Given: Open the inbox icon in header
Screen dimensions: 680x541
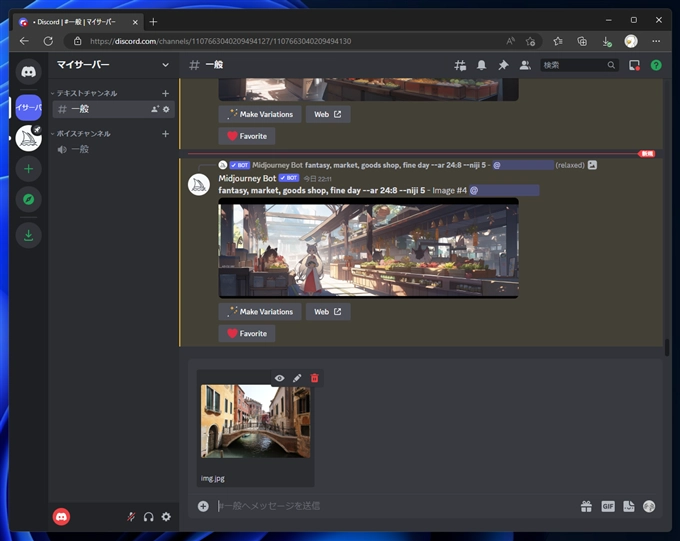Looking at the screenshot, I should (634, 66).
